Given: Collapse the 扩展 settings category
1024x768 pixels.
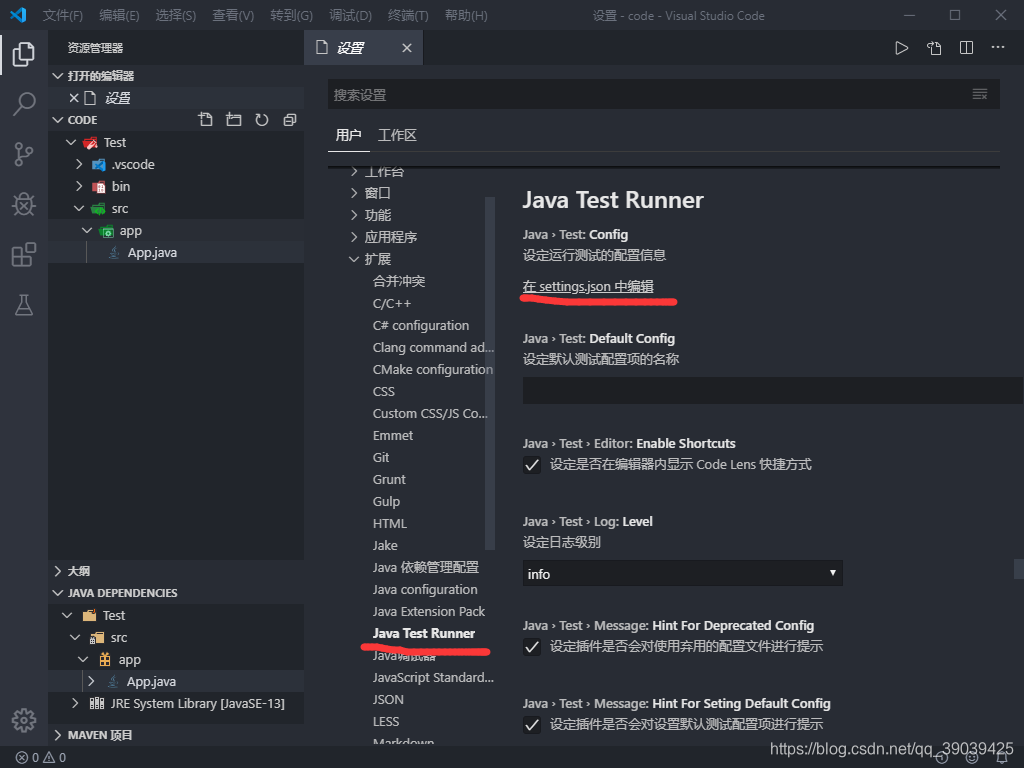Looking at the screenshot, I should coord(354,259).
